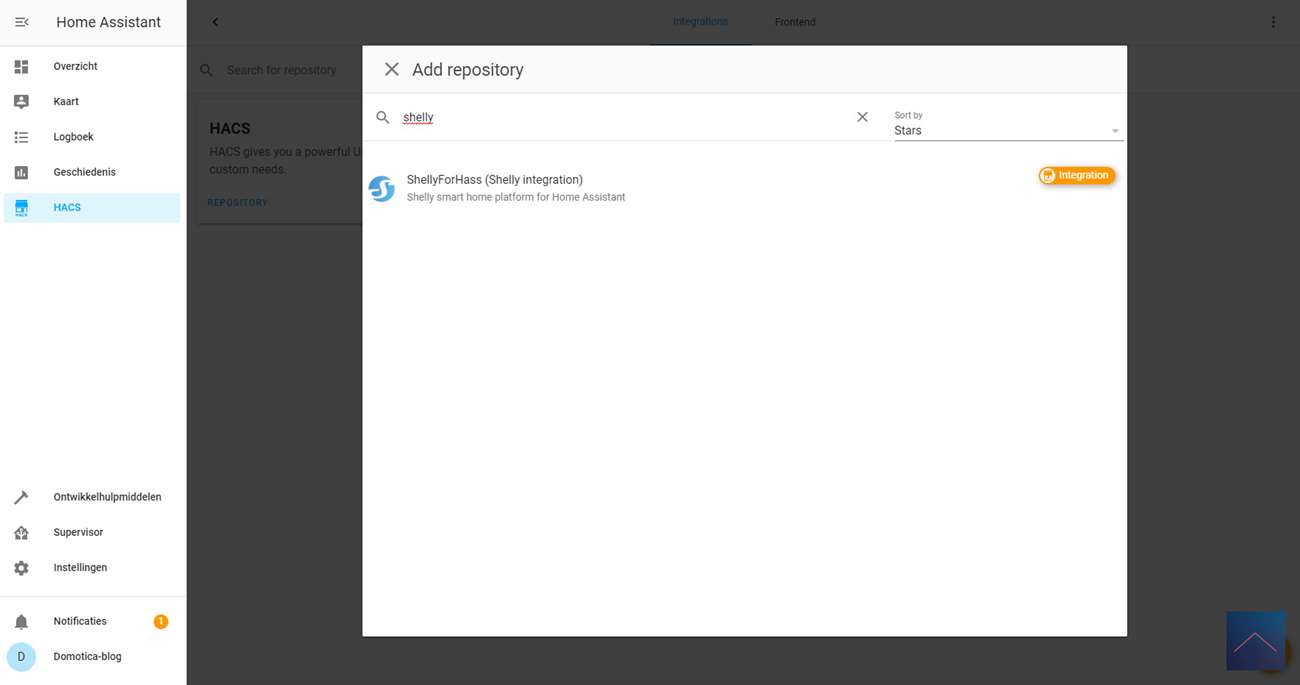Click the Ontwikkelhulpmiddelen hammer icon
The height and width of the screenshot is (685, 1300).
coord(21,497)
